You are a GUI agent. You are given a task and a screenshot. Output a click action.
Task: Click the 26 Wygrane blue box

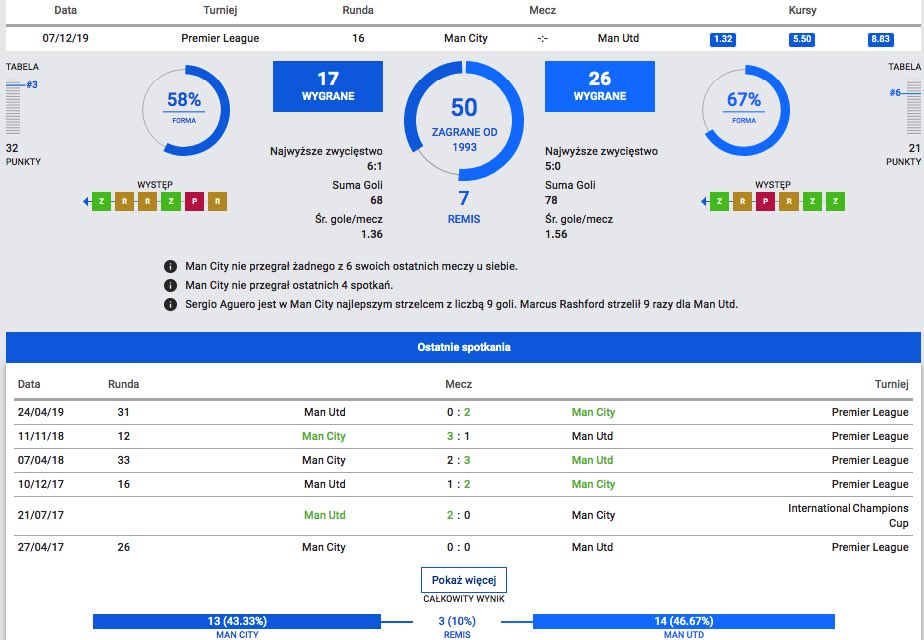pyautogui.click(x=600, y=86)
